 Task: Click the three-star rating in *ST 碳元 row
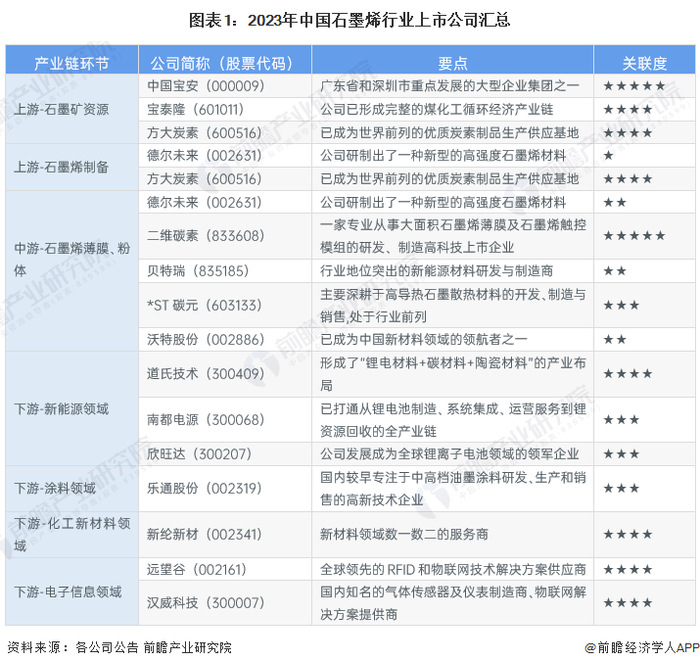click(621, 305)
